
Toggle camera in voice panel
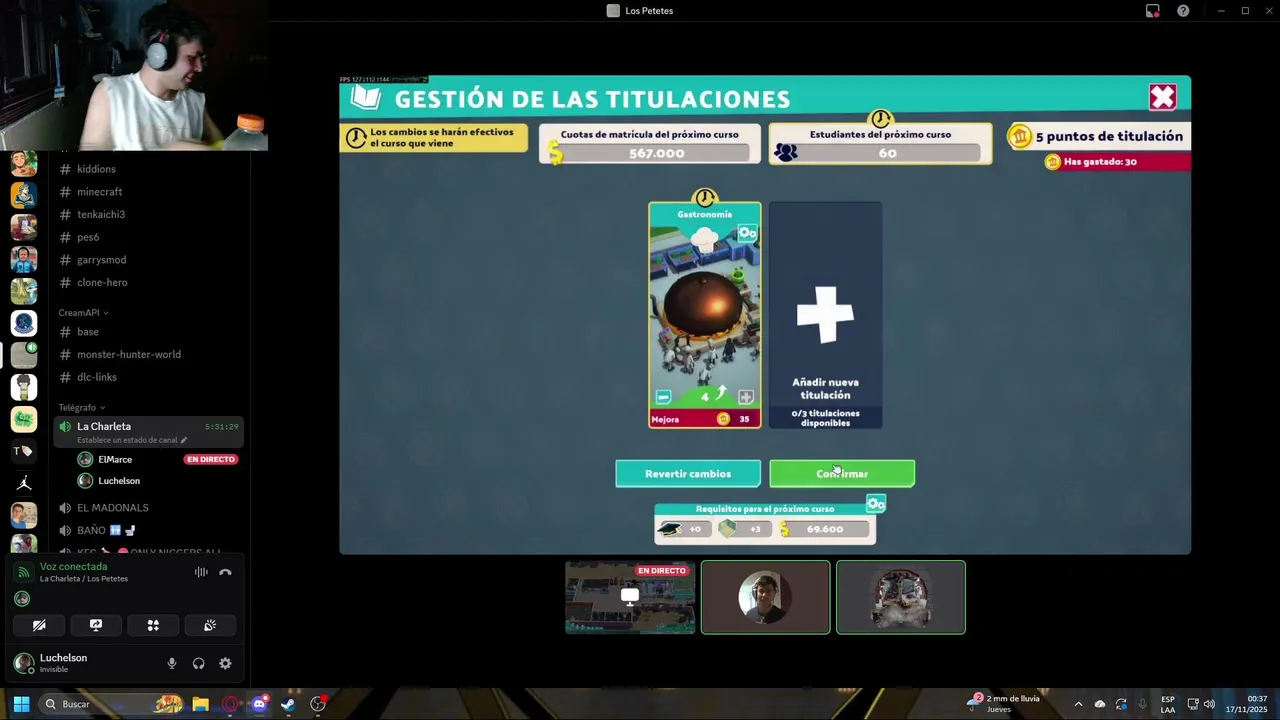[39, 625]
